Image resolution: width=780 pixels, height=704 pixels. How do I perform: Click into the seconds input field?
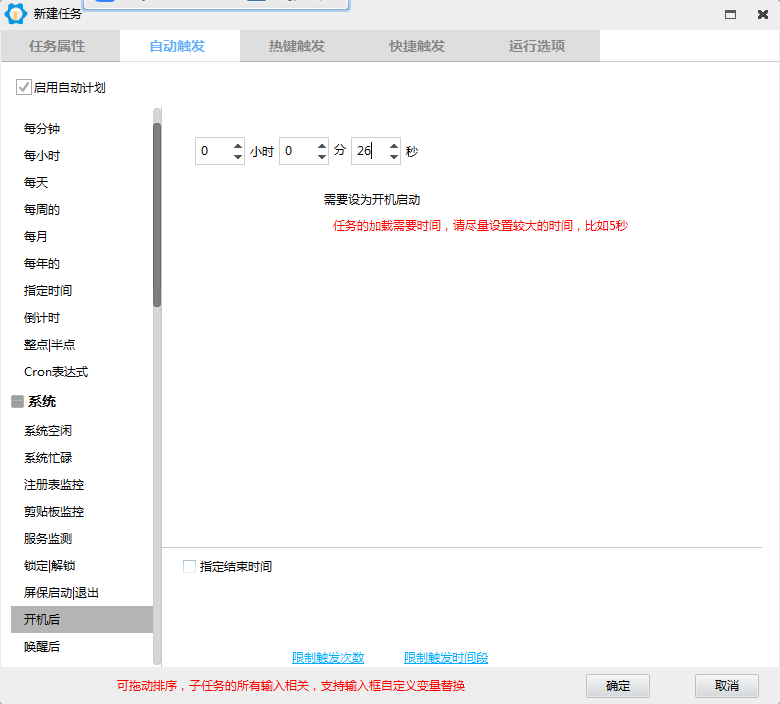click(368, 152)
